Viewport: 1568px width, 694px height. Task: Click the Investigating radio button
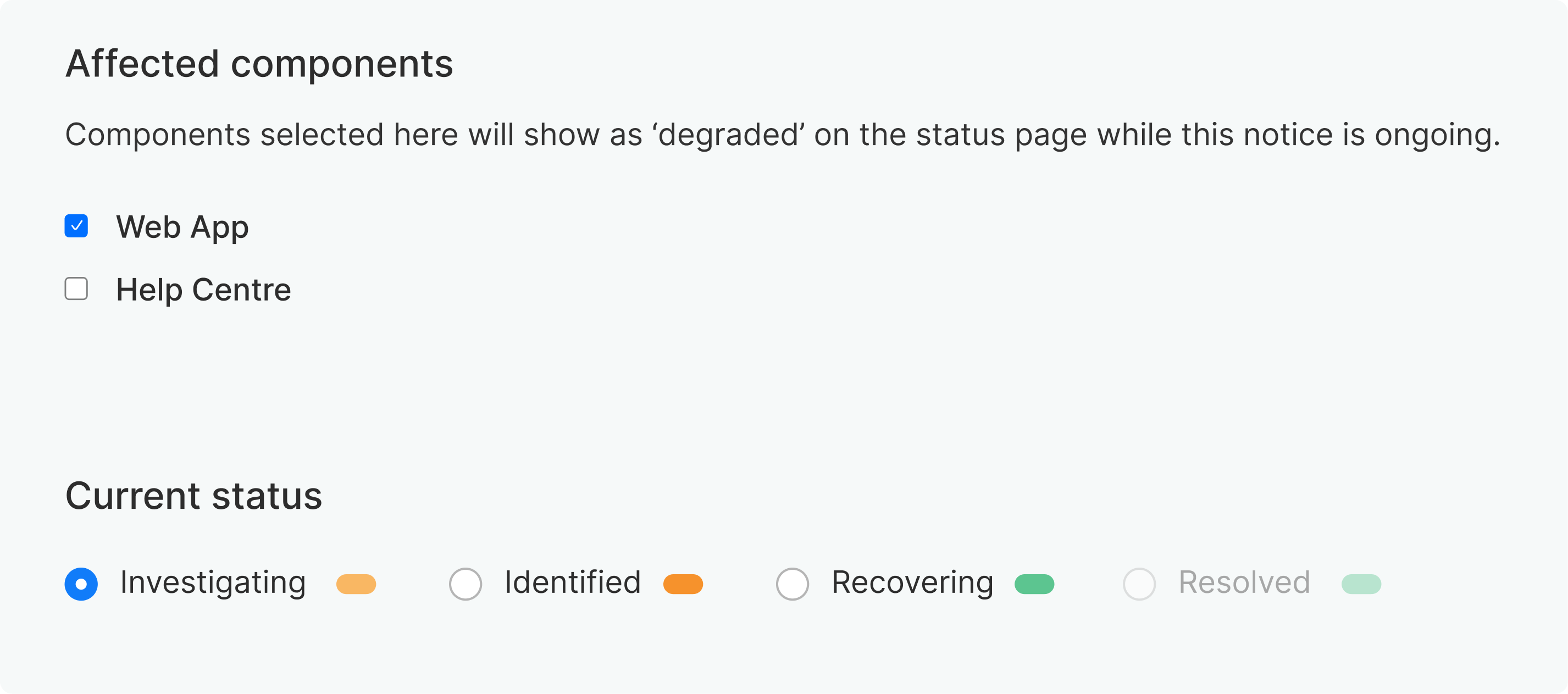[x=81, y=583]
